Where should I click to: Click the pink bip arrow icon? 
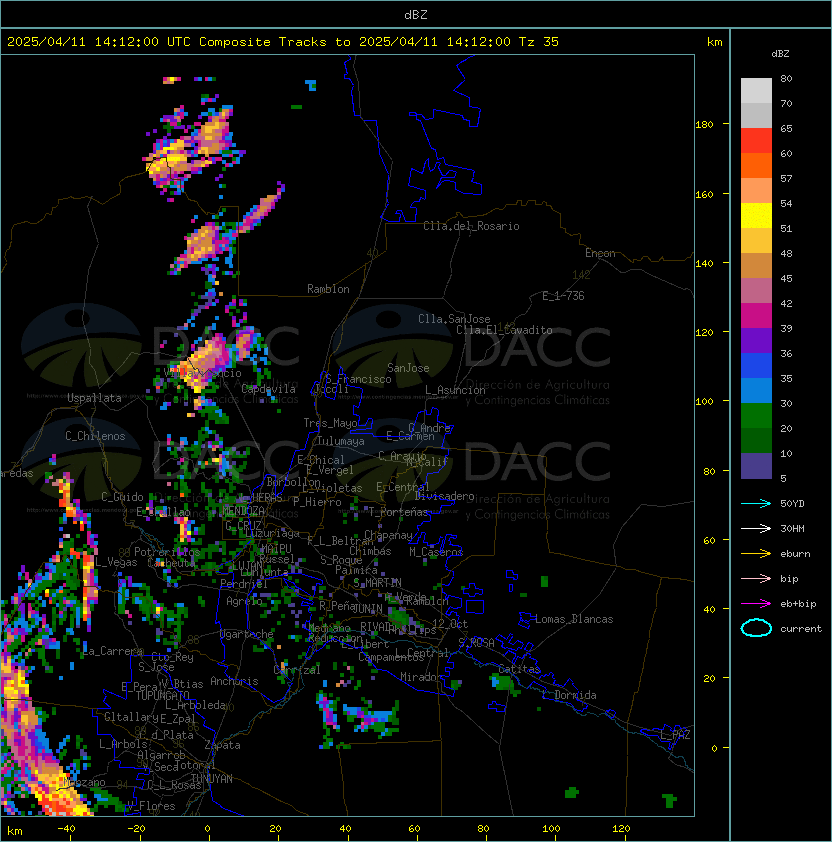click(x=756, y=578)
